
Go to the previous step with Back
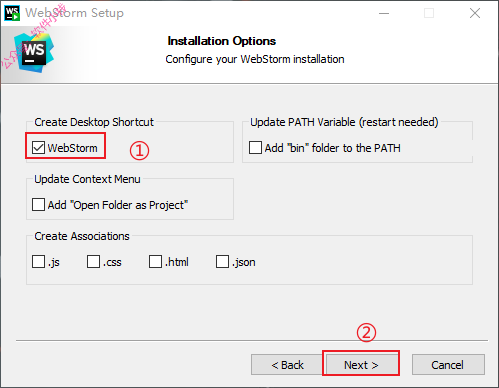[287, 365]
